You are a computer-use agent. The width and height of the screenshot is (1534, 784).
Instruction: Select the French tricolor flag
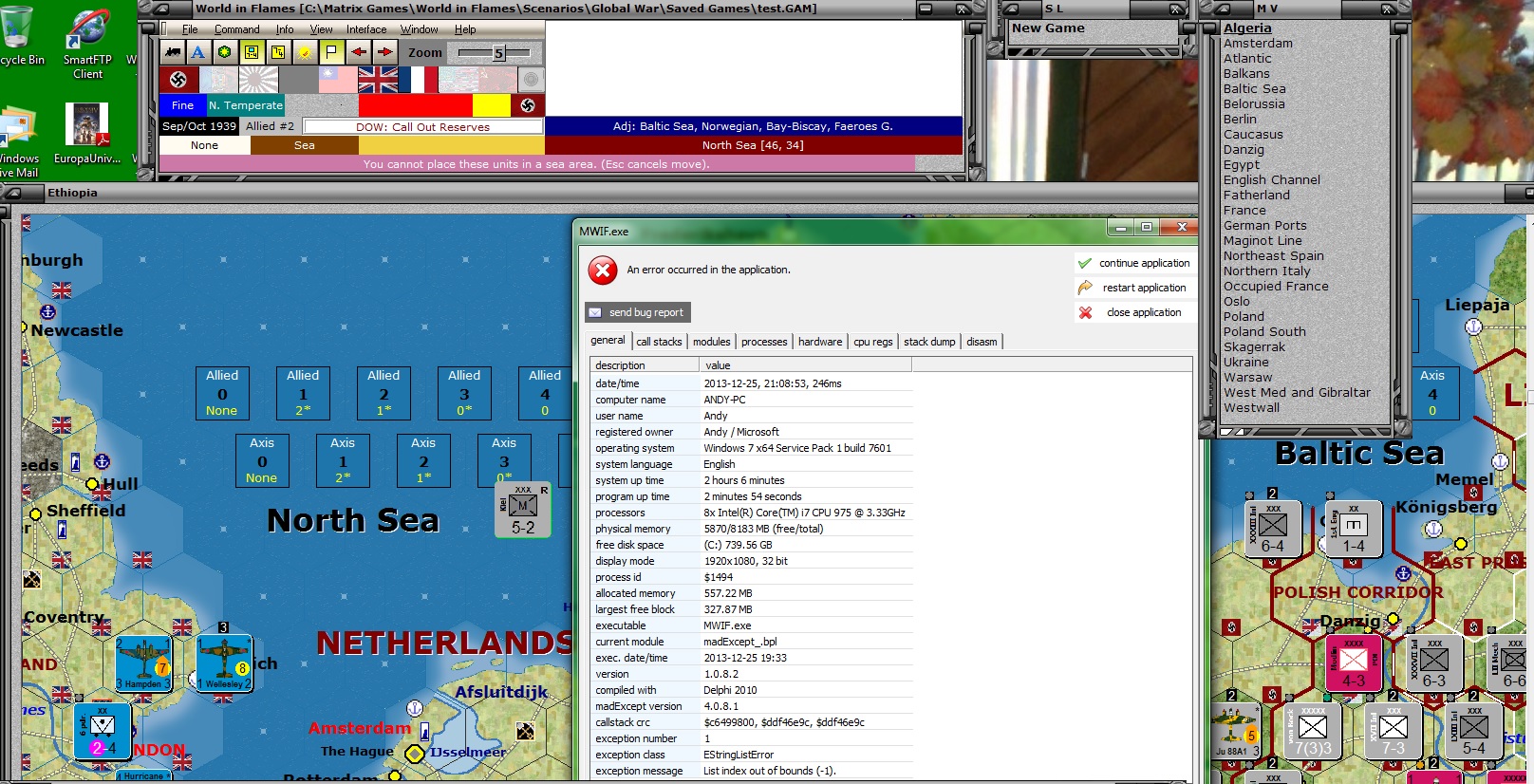[418, 80]
